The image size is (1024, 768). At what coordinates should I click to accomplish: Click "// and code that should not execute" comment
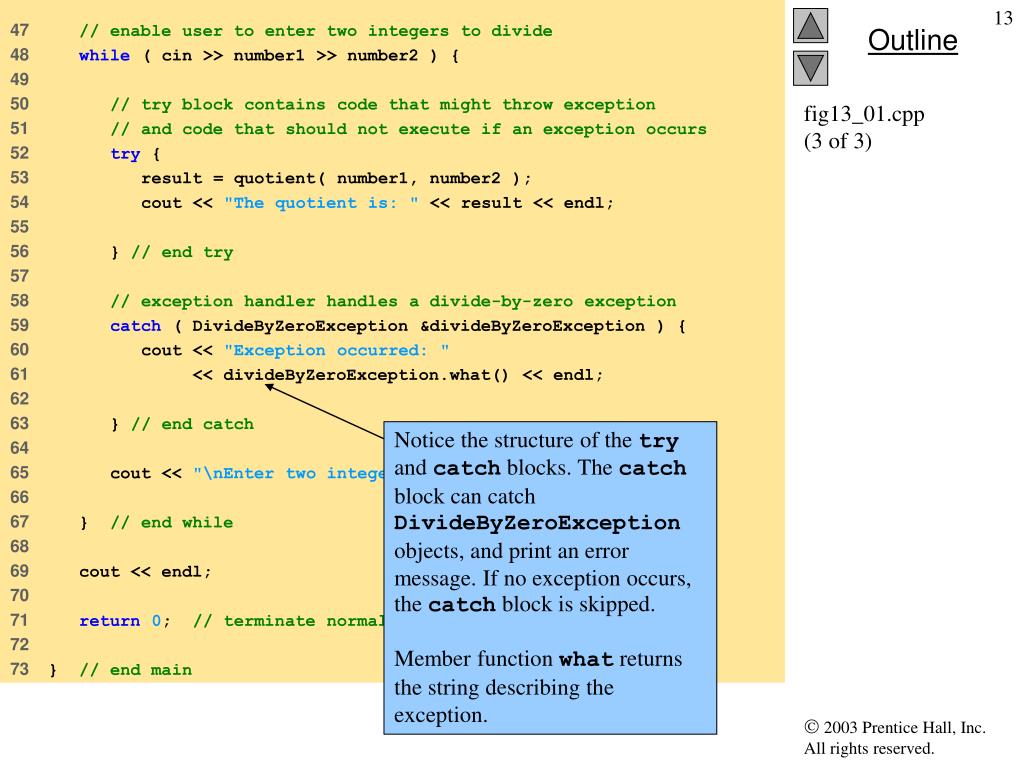point(408,129)
